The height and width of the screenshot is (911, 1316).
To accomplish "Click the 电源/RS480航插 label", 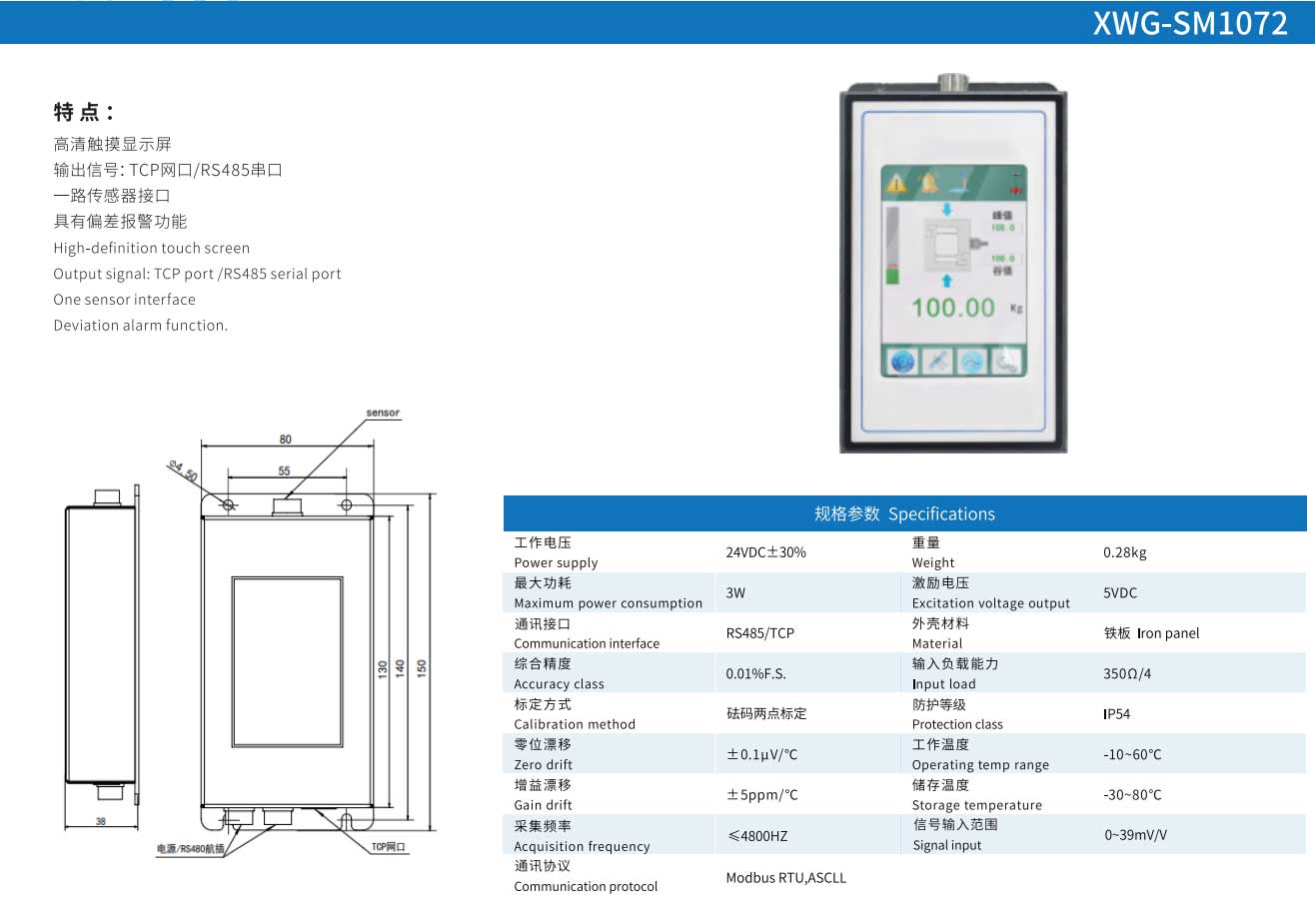I will click(190, 849).
